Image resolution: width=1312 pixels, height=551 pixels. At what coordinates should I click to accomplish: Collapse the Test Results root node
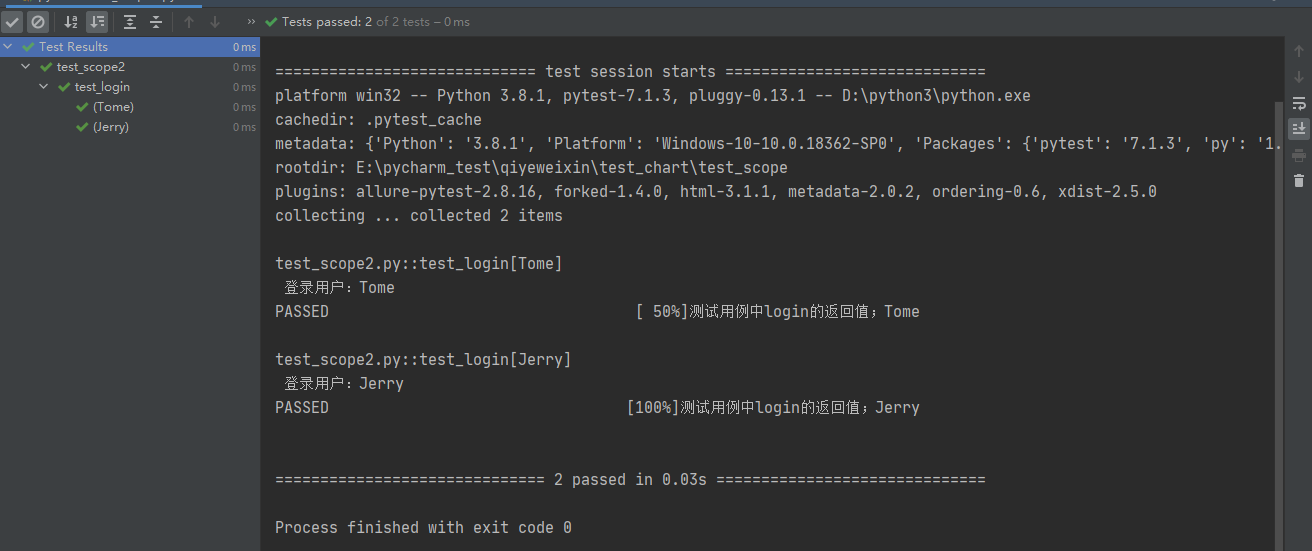point(8,47)
